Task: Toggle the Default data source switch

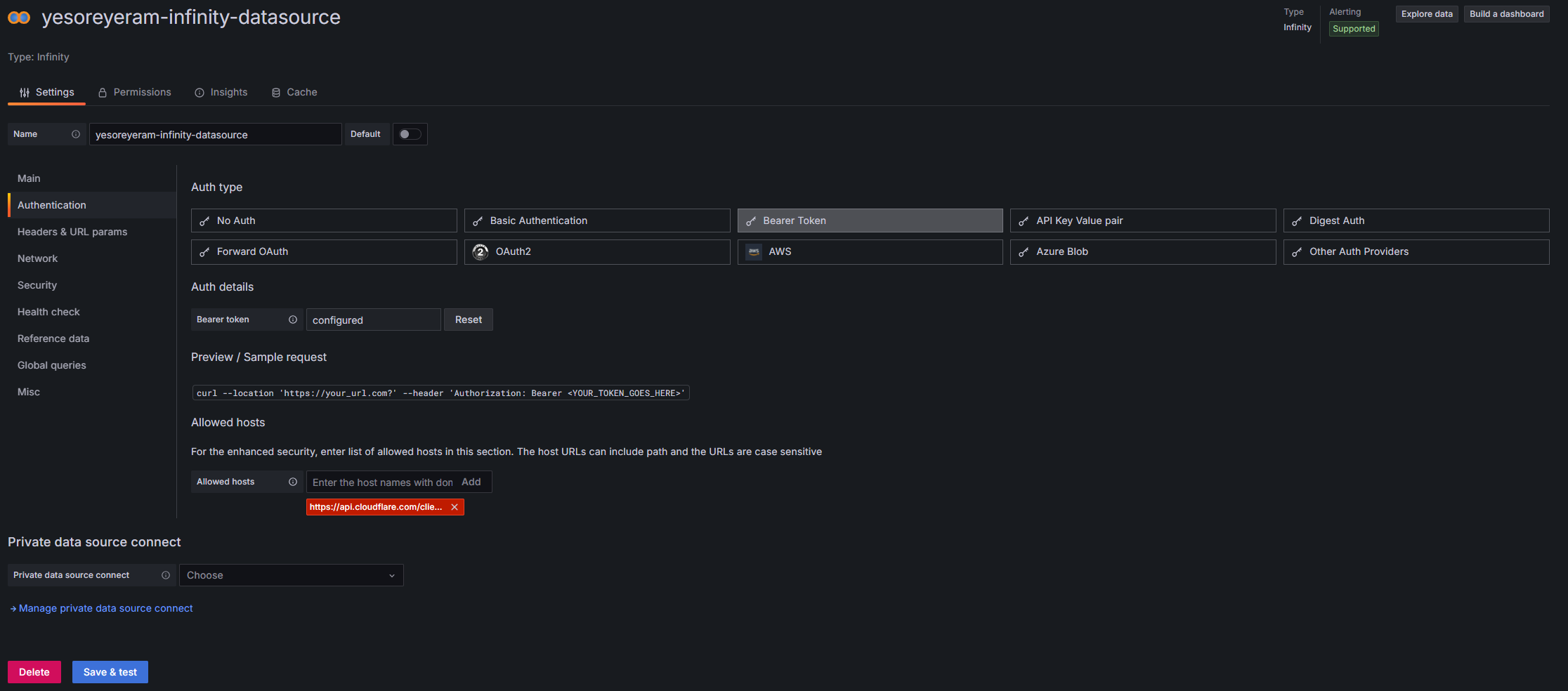Action: [410, 134]
